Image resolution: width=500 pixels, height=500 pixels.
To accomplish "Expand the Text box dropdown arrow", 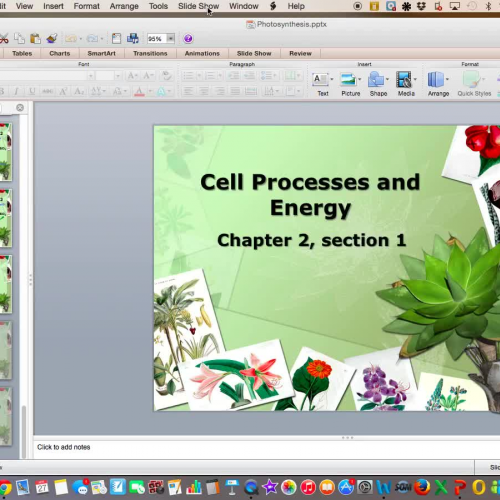I will 331,79.
